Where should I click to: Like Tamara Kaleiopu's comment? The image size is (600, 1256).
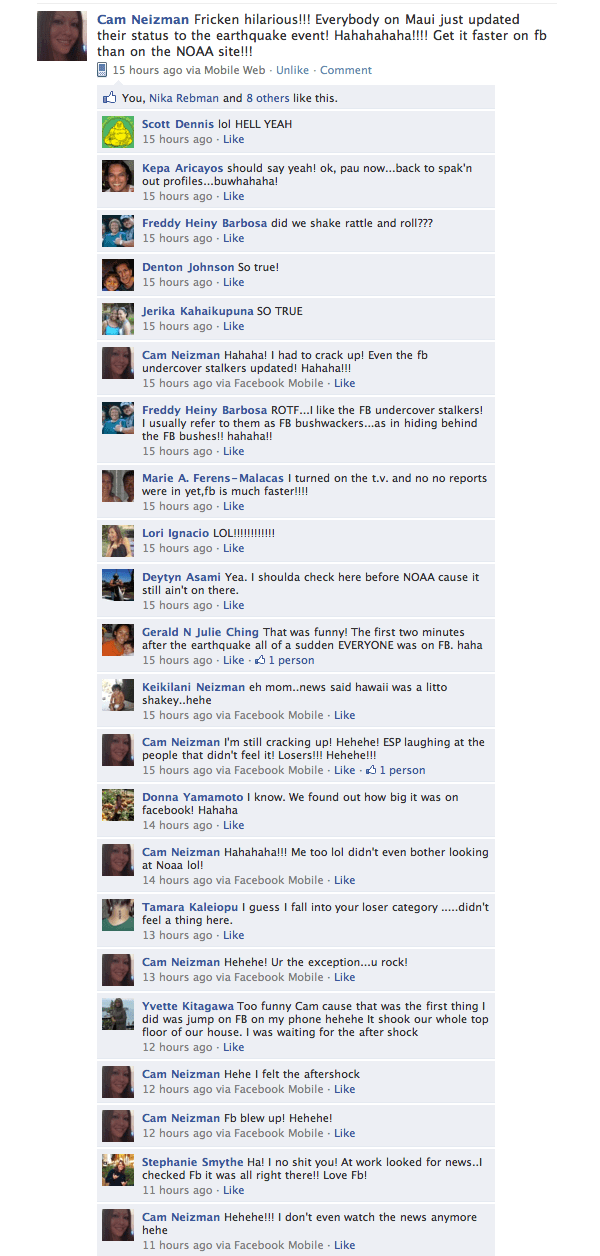(233, 935)
